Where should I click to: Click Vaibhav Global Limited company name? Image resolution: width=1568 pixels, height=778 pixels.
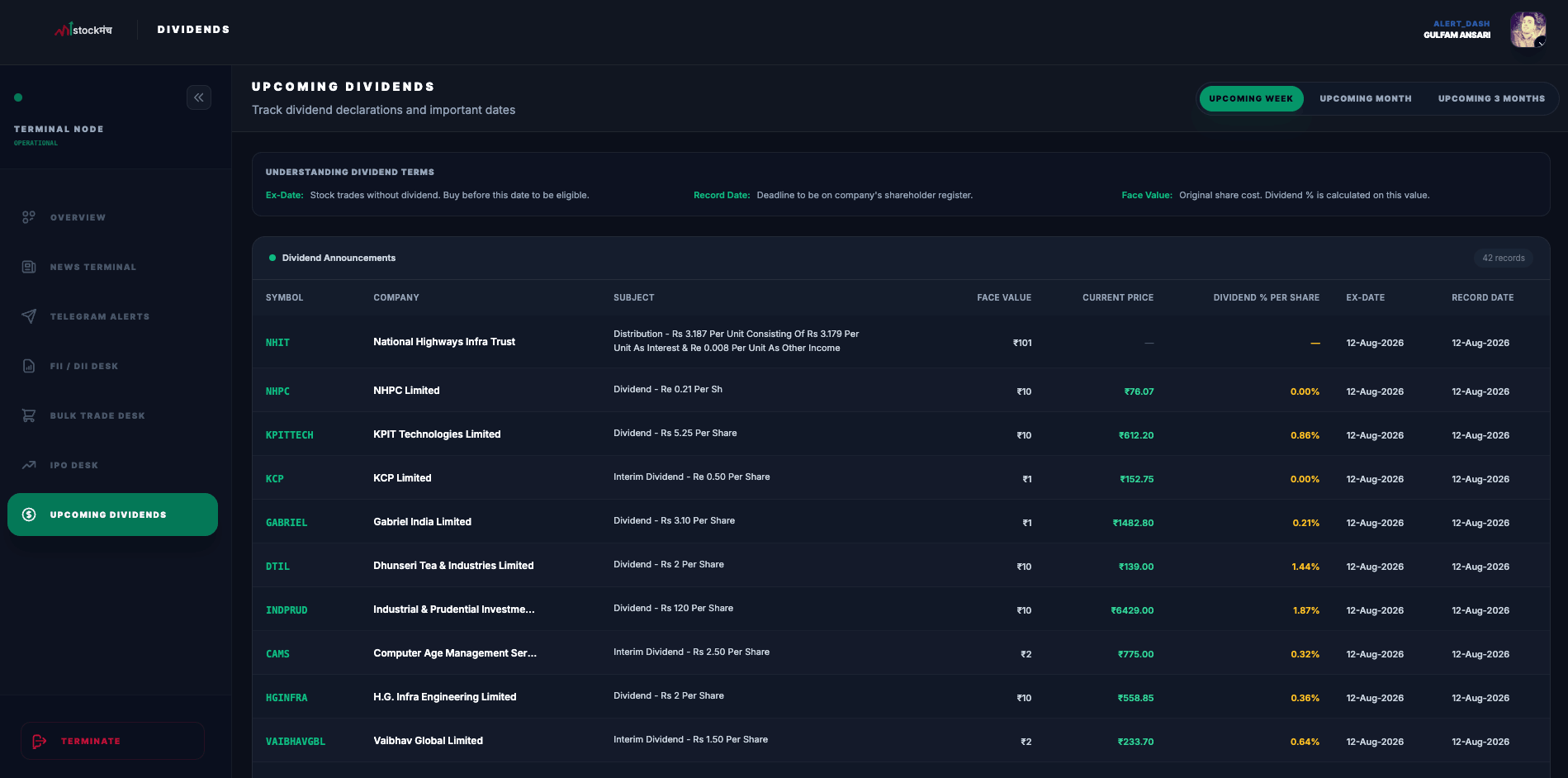click(428, 741)
